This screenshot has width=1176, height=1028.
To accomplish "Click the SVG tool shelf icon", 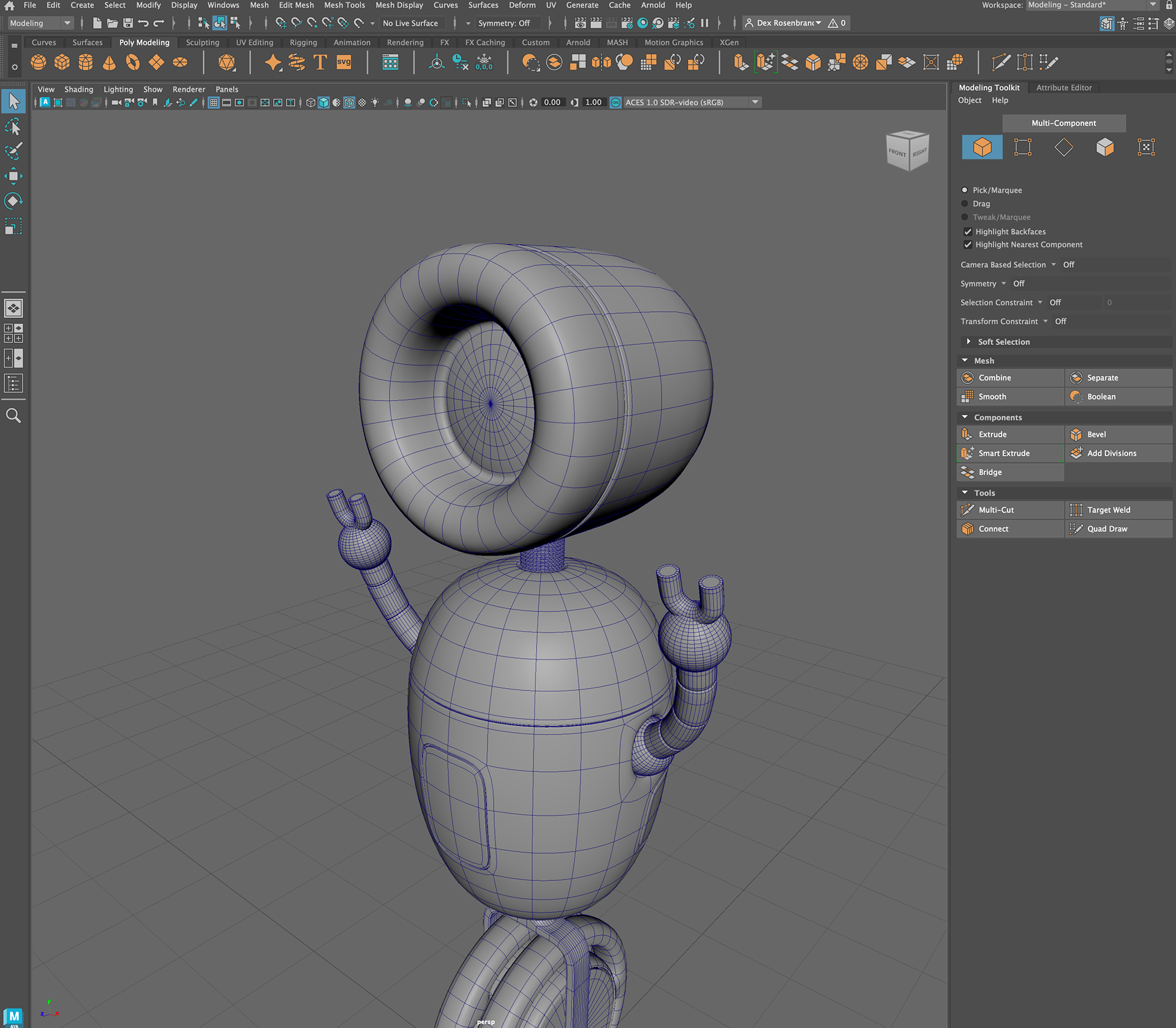I will tap(344, 62).
